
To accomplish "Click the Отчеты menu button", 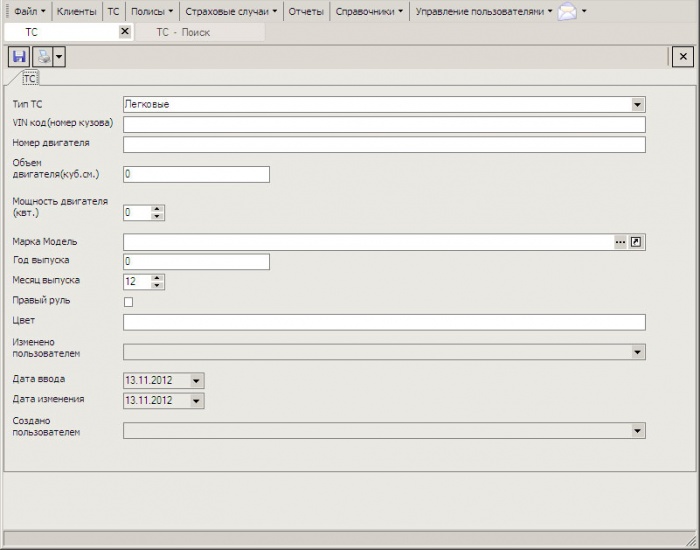I will coord(306,12).
